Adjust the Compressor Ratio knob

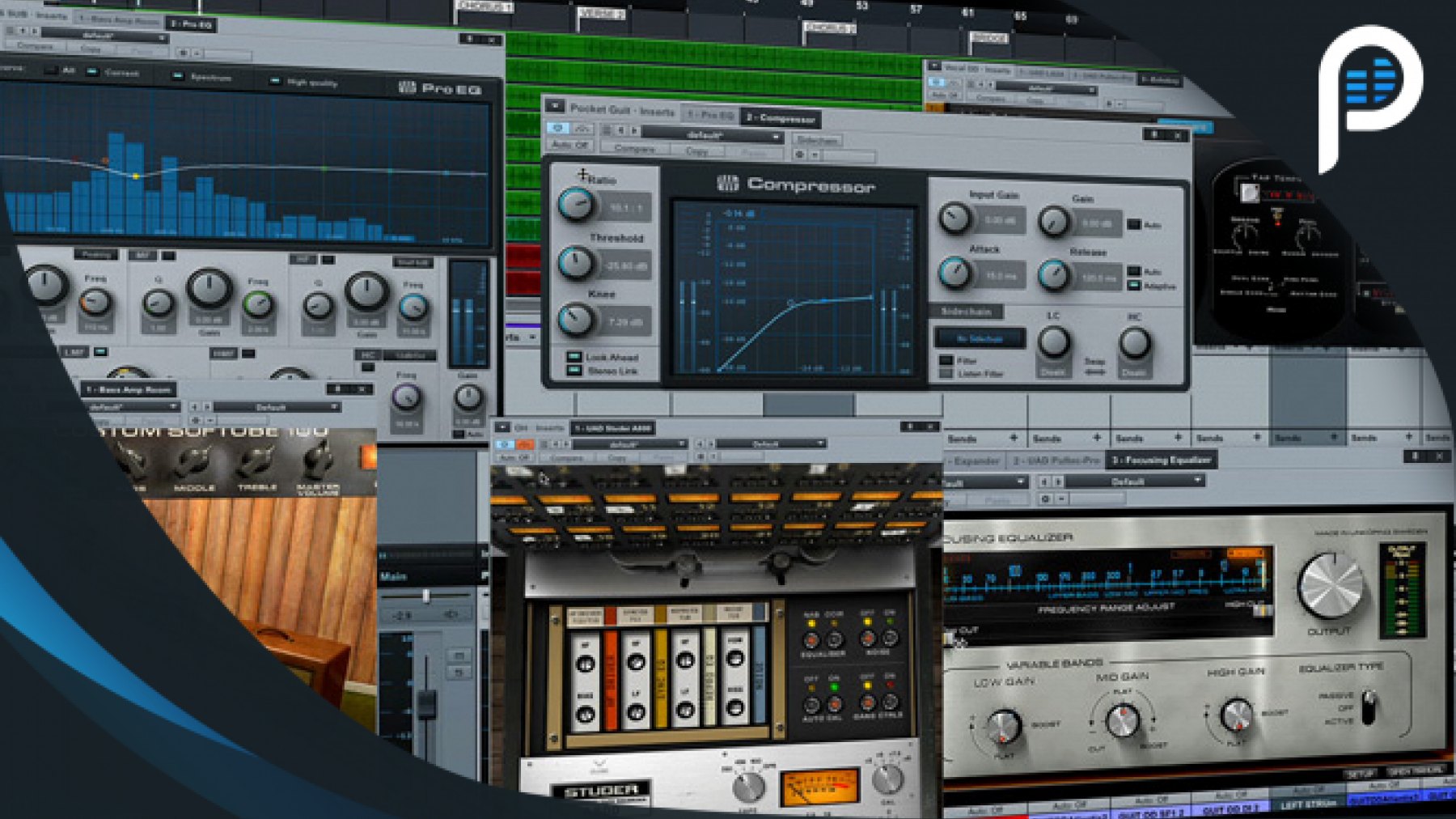[576, 205]
